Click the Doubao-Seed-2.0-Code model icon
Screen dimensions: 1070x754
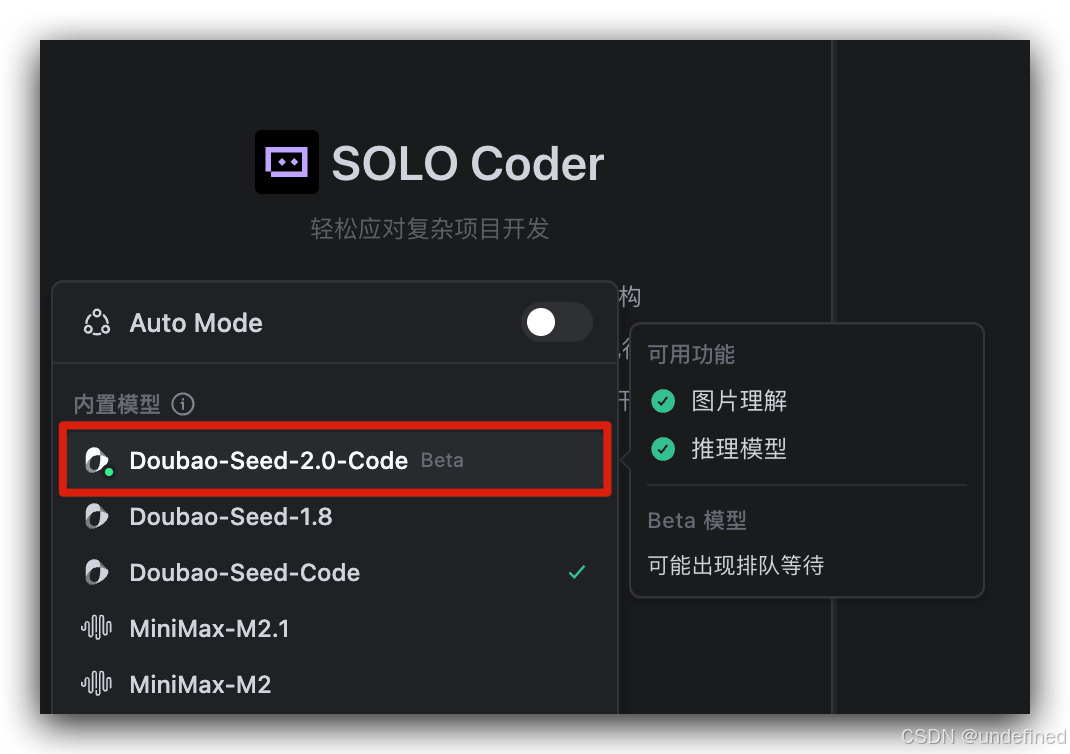tap(96, 460)
